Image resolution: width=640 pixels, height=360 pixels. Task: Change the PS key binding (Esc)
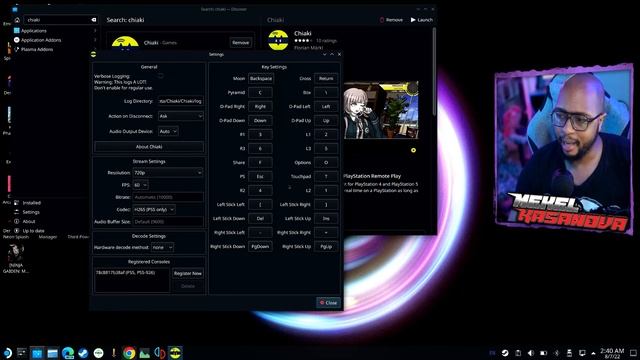[260, 176]
